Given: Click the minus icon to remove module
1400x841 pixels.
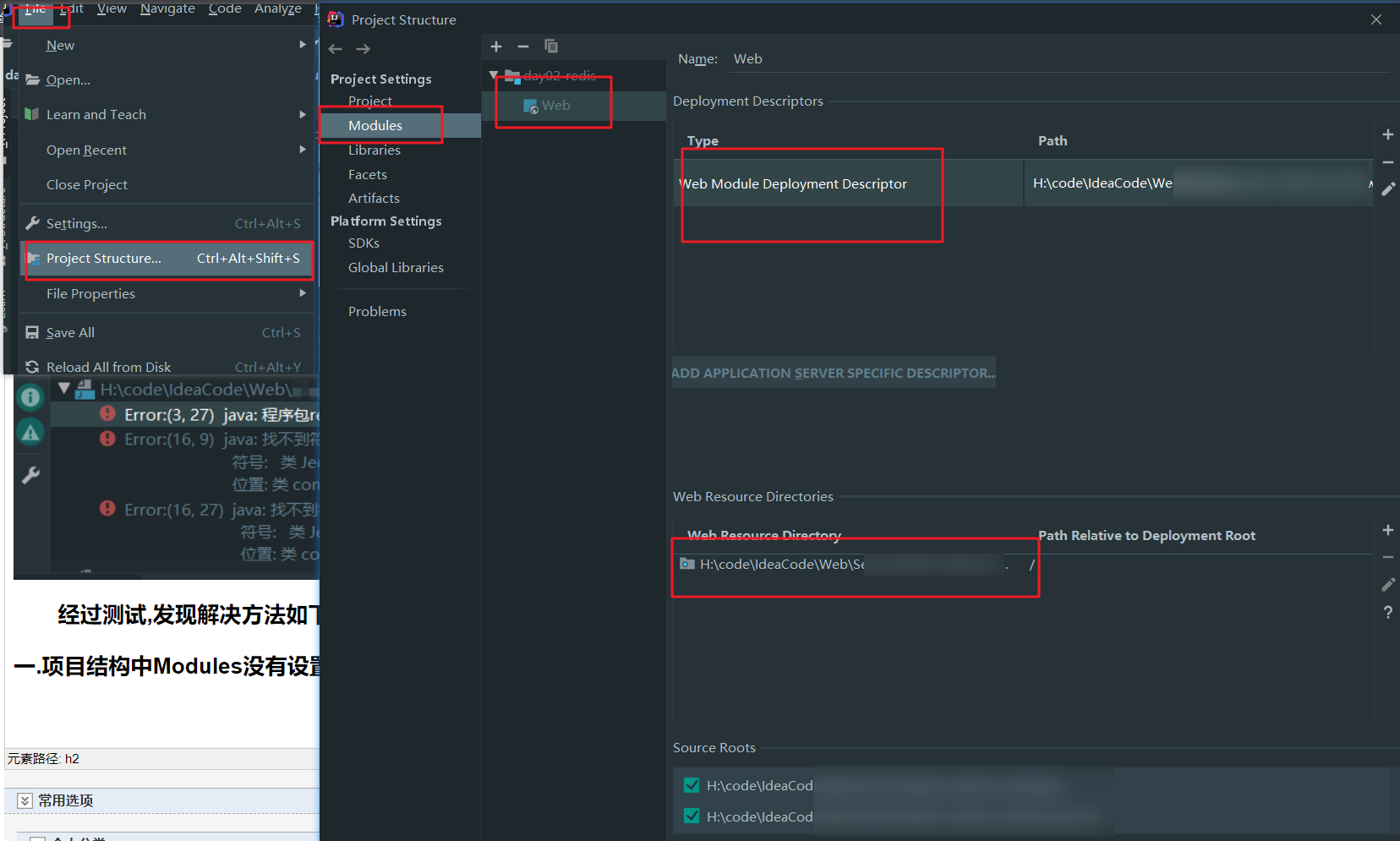Looking at the screenshot, I should (x=523, y=46).
